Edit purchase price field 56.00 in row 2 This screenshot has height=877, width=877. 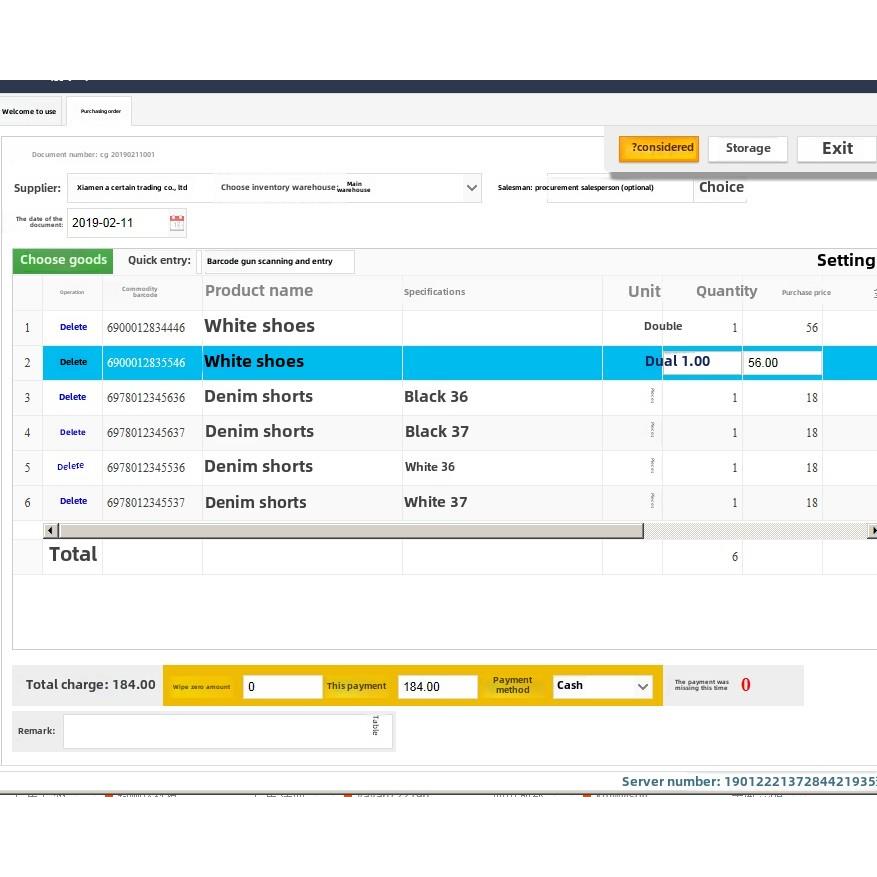pos(782,362)
